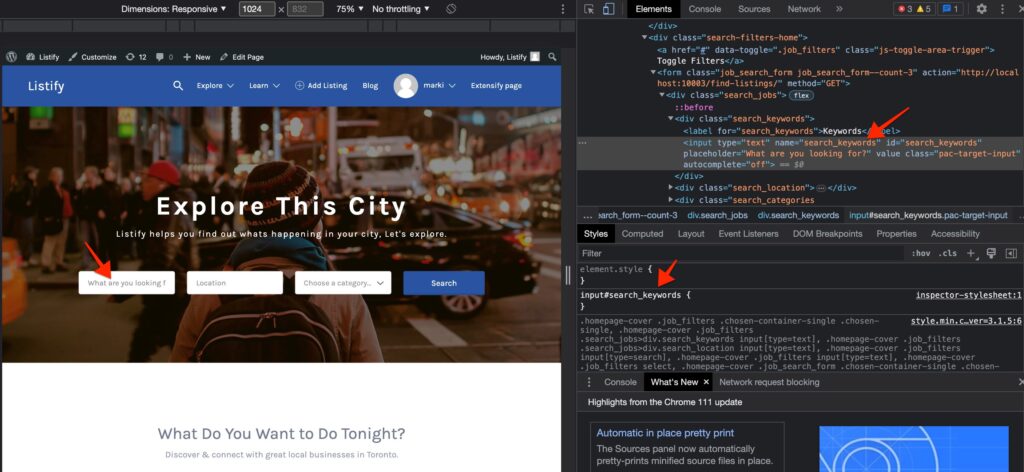The image size is (1024, 472).
Task: Collapse the search_jobs div node
Action: click(663, 95)
